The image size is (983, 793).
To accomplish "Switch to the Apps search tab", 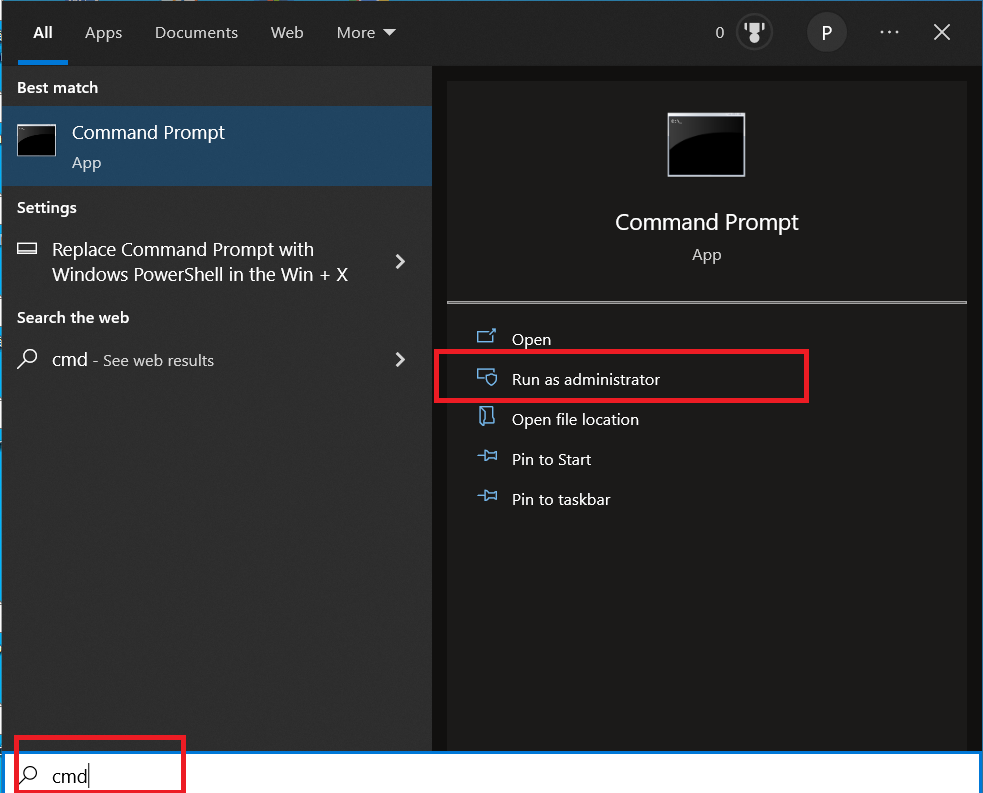I will click(103, 33).
